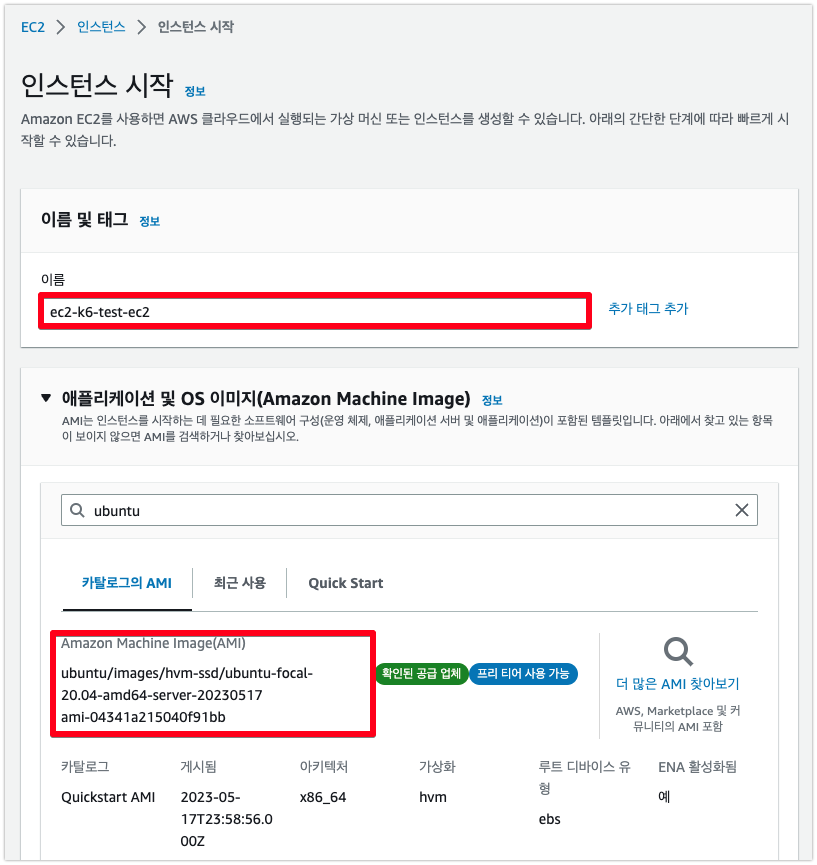Click the 확인된 공급 업체 badge
The width and height of the screenshot is (817, 865).
tap(421, 674)
